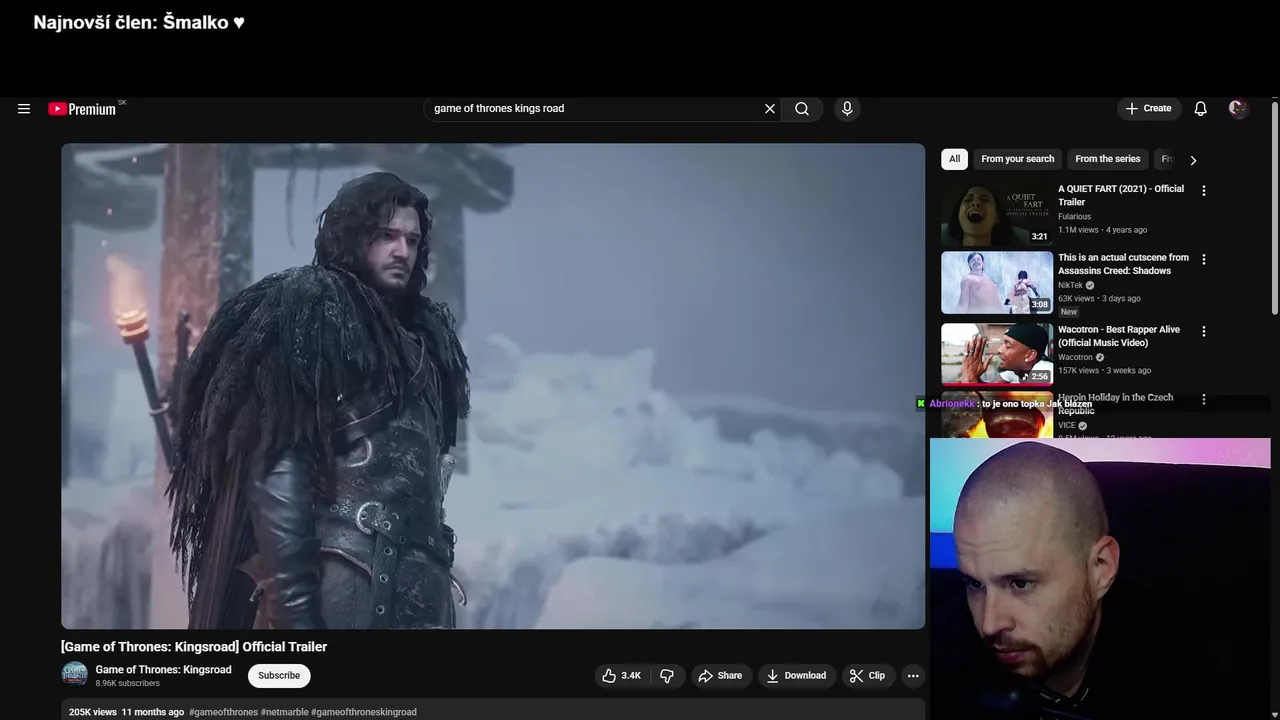Open Wacotron - Best Rapper Alive title
The width and height of the screenshot is (1280, 720).
click(1119, 336)
